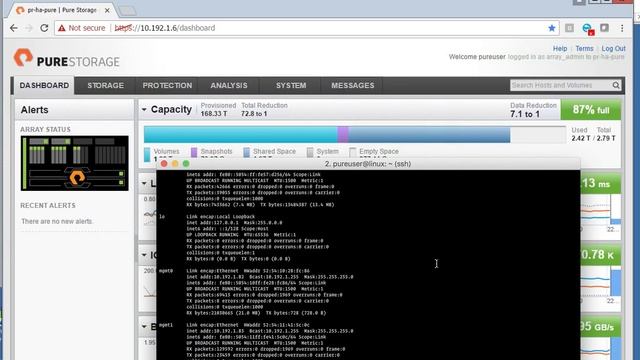Click the Not secure warning icon

62,28
